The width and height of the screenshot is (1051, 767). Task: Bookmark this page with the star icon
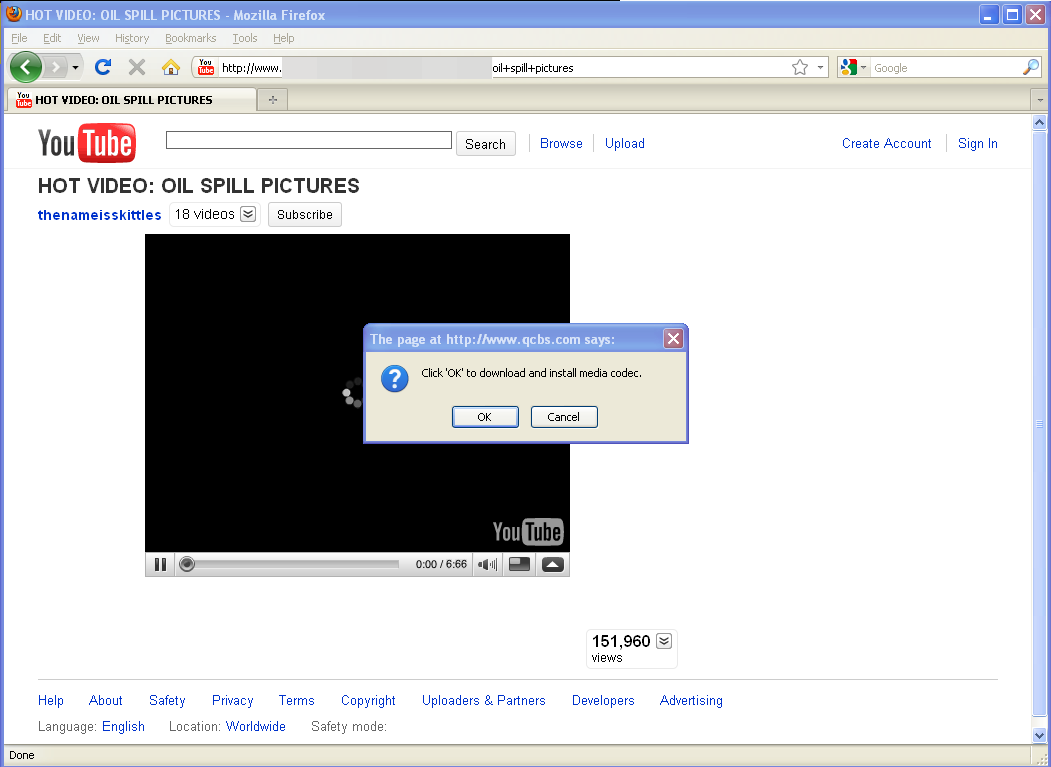(x=800, y=67)
